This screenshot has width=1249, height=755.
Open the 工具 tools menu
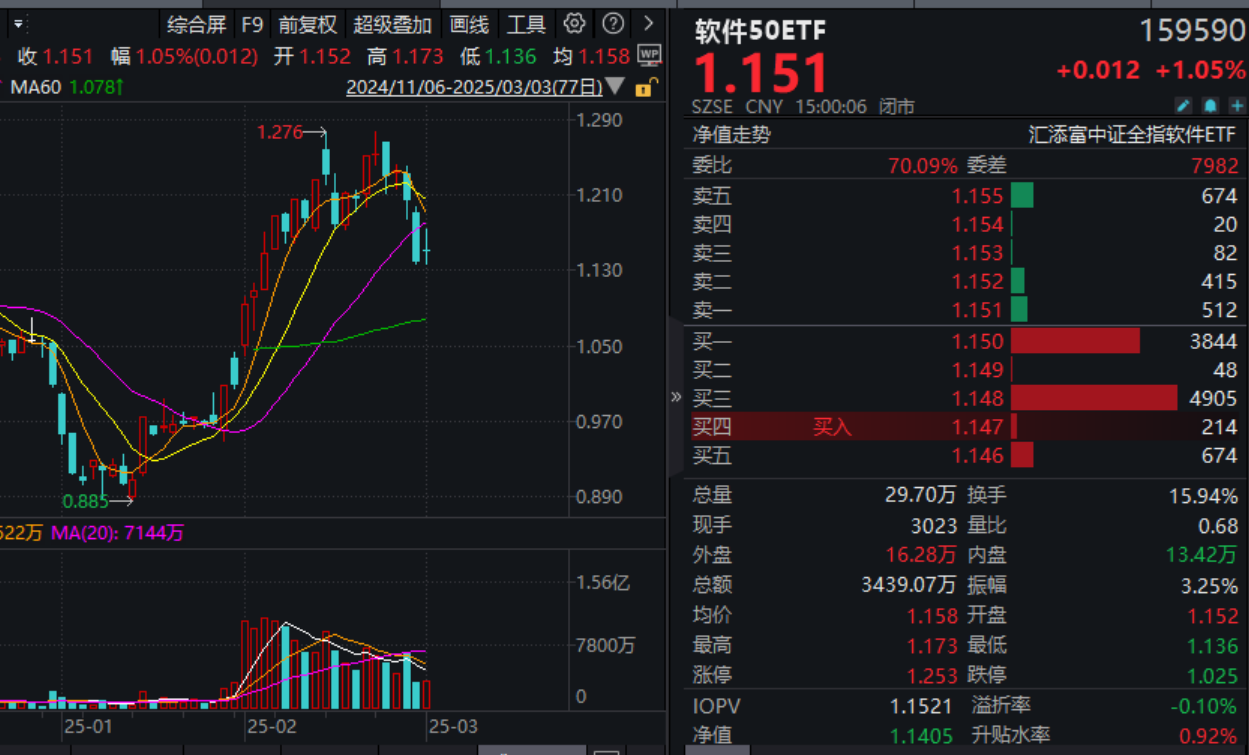point(525,24)
